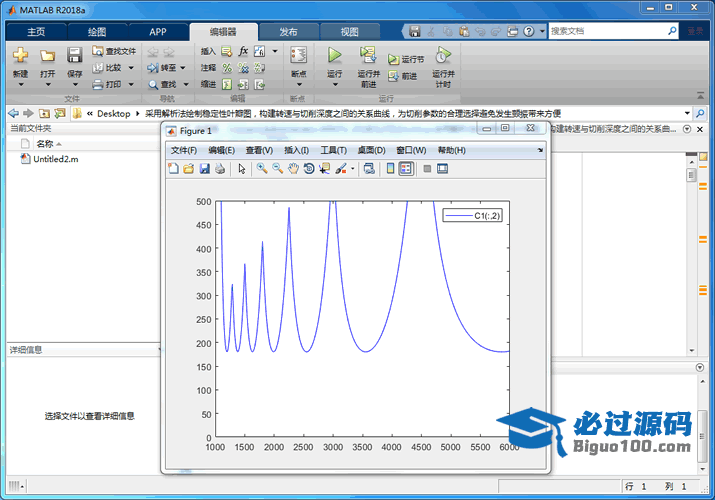Click the Zoom Out tool in Figure toolbar
Screen dimensions: 715x500
coord(277,169)
